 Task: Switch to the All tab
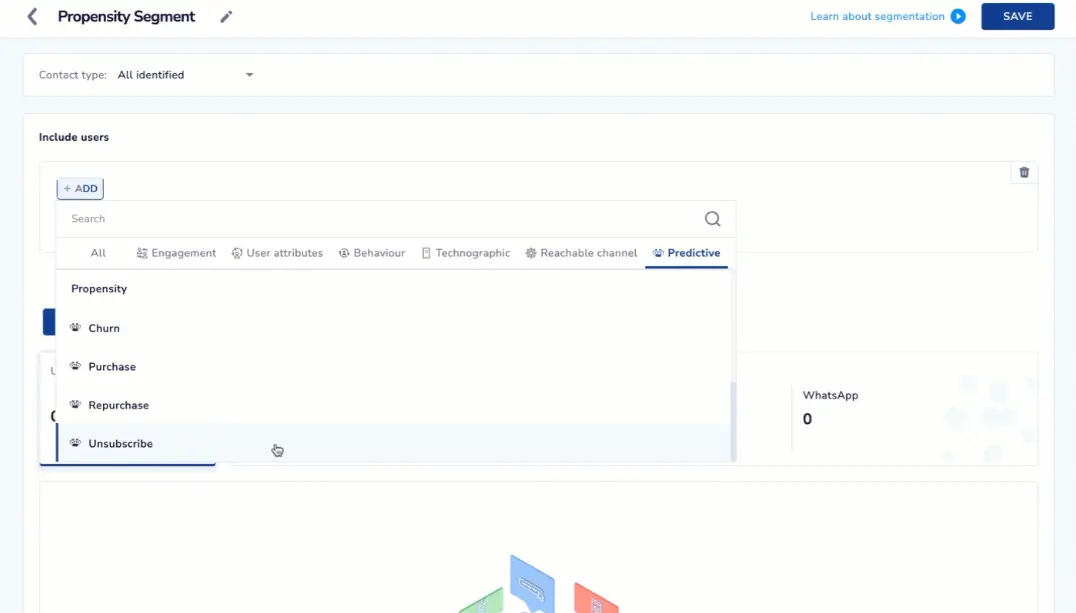coord(98,253)
